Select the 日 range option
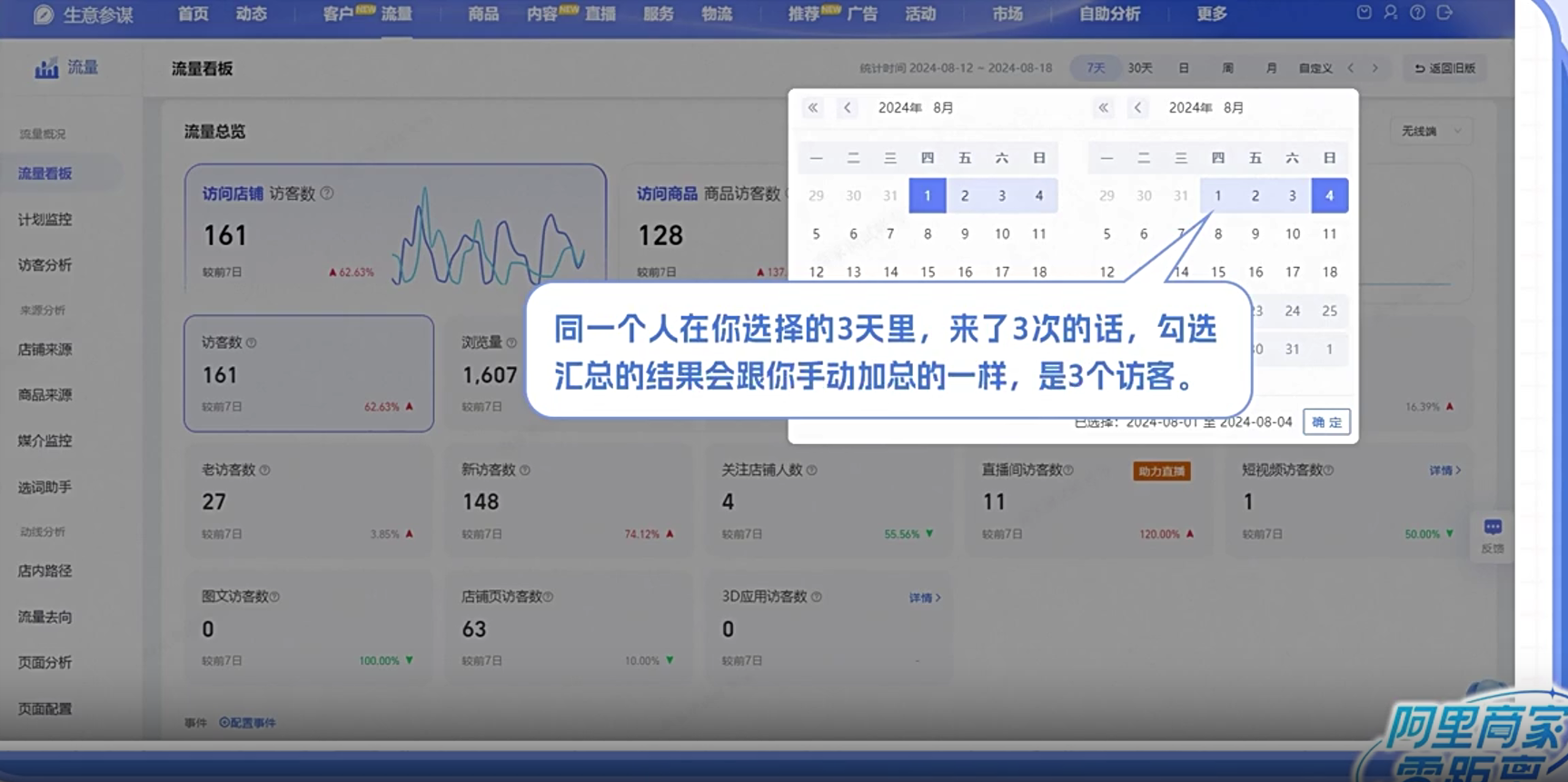The height and width of the screenshot is (782, 1568). tap(1184, 68)
